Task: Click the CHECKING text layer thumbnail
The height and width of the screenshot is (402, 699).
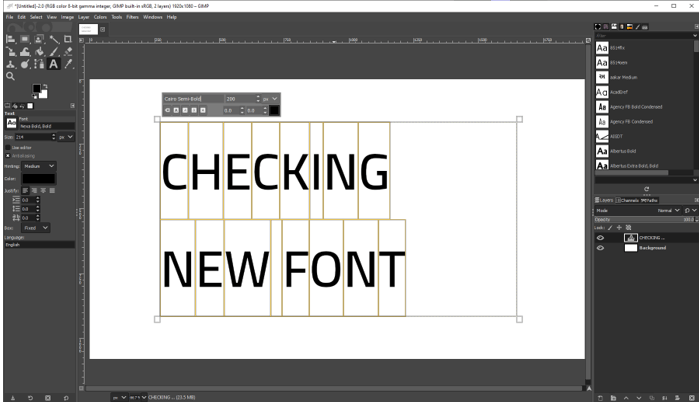Action: click(x=630, y=237)
